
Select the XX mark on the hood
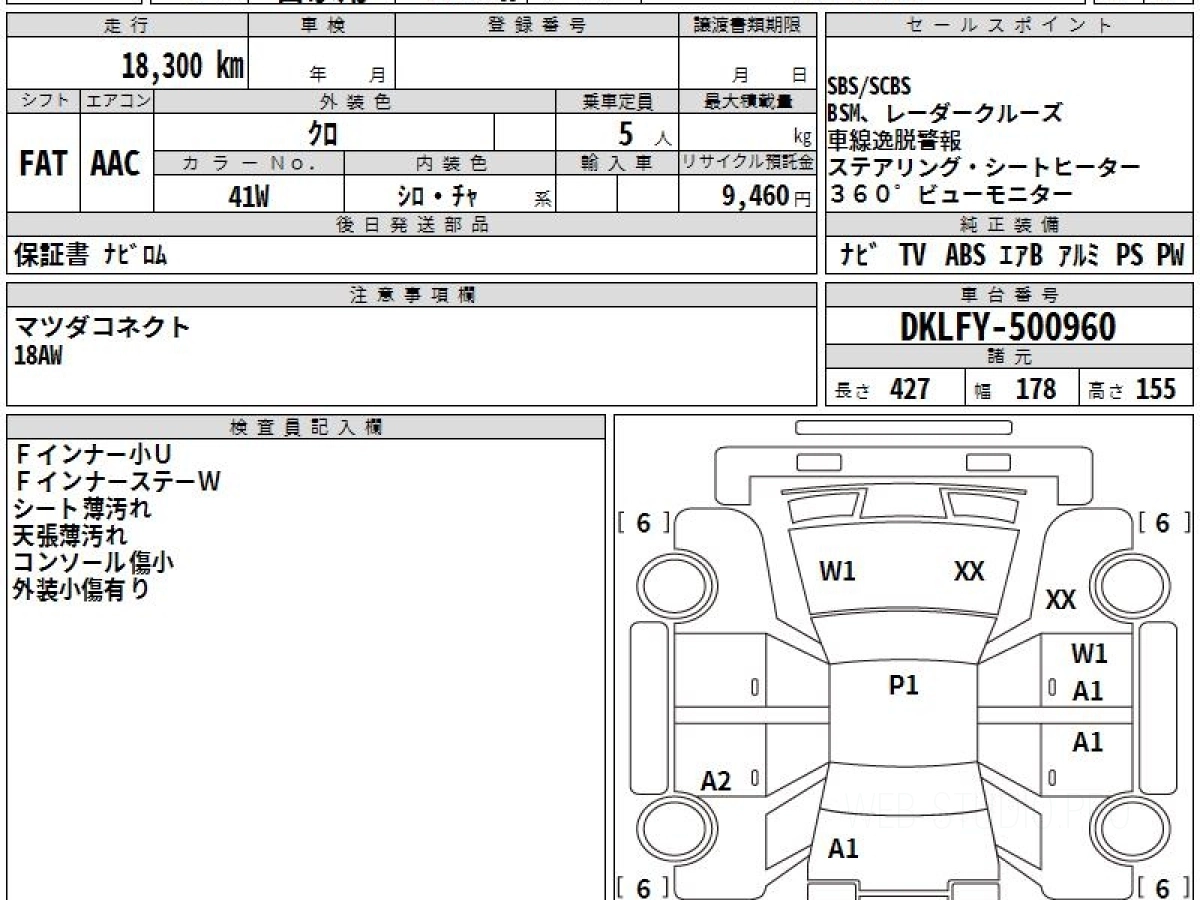969,572
